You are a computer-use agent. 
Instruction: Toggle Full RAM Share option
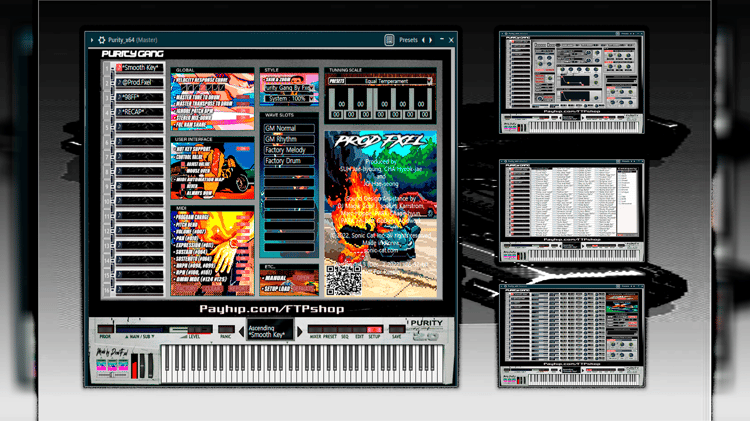click(191, 124)
